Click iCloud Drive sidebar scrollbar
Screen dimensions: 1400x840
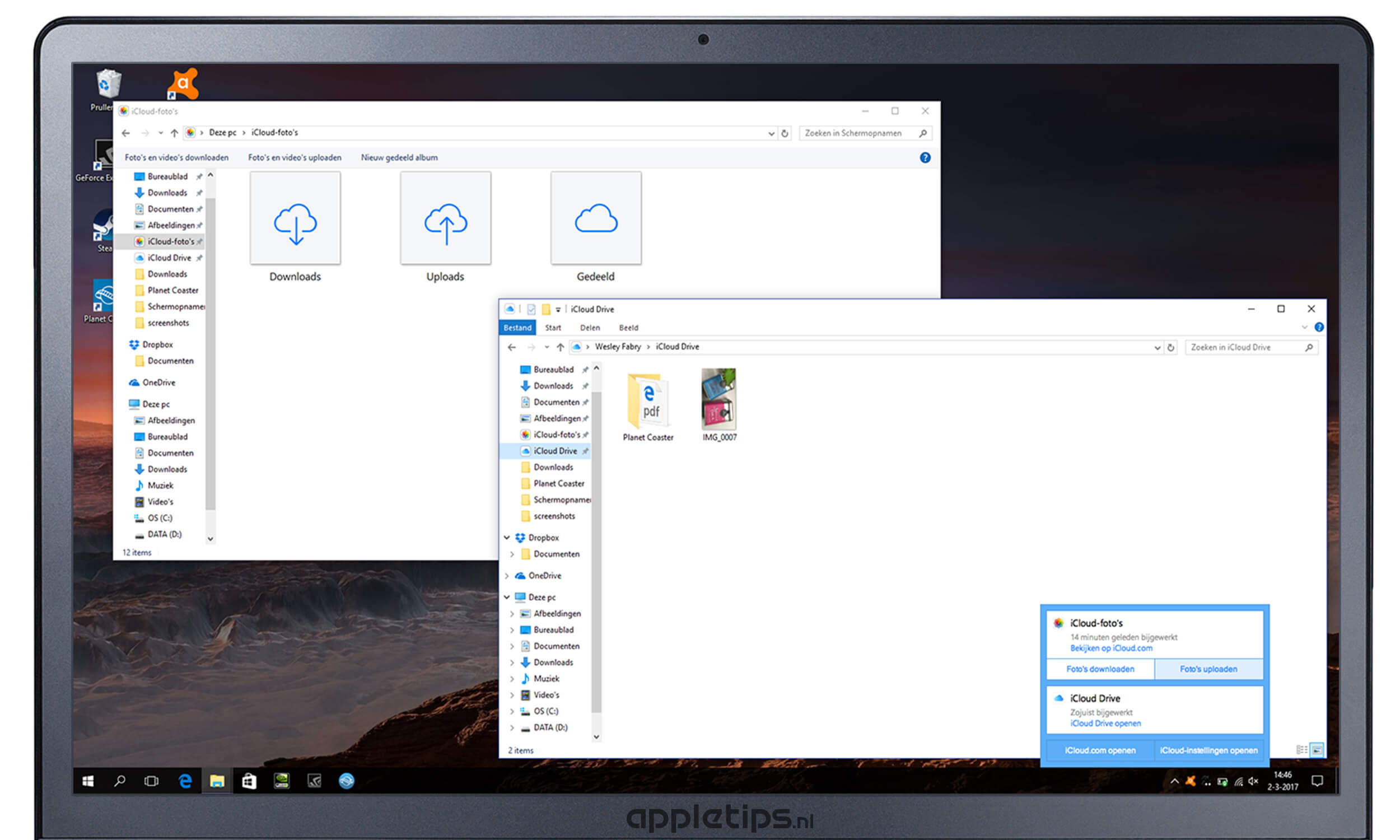[596, 553]
